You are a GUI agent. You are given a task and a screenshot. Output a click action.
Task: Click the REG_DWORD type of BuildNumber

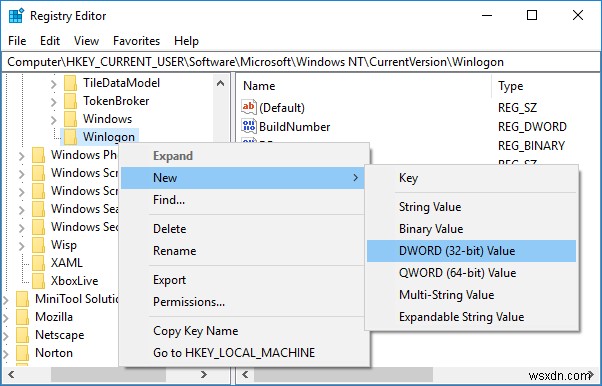pos(532,126)
